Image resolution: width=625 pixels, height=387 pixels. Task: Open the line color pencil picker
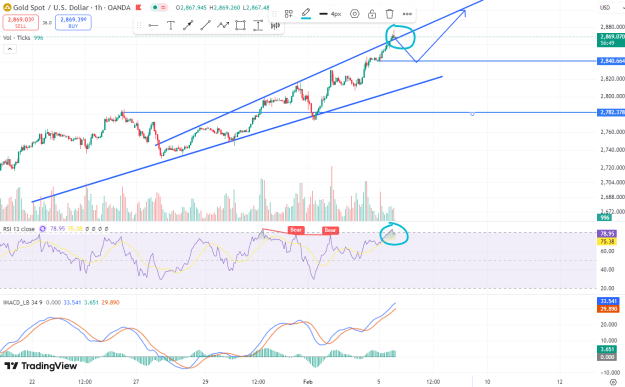pyautogui.click(x=306, y=14)
